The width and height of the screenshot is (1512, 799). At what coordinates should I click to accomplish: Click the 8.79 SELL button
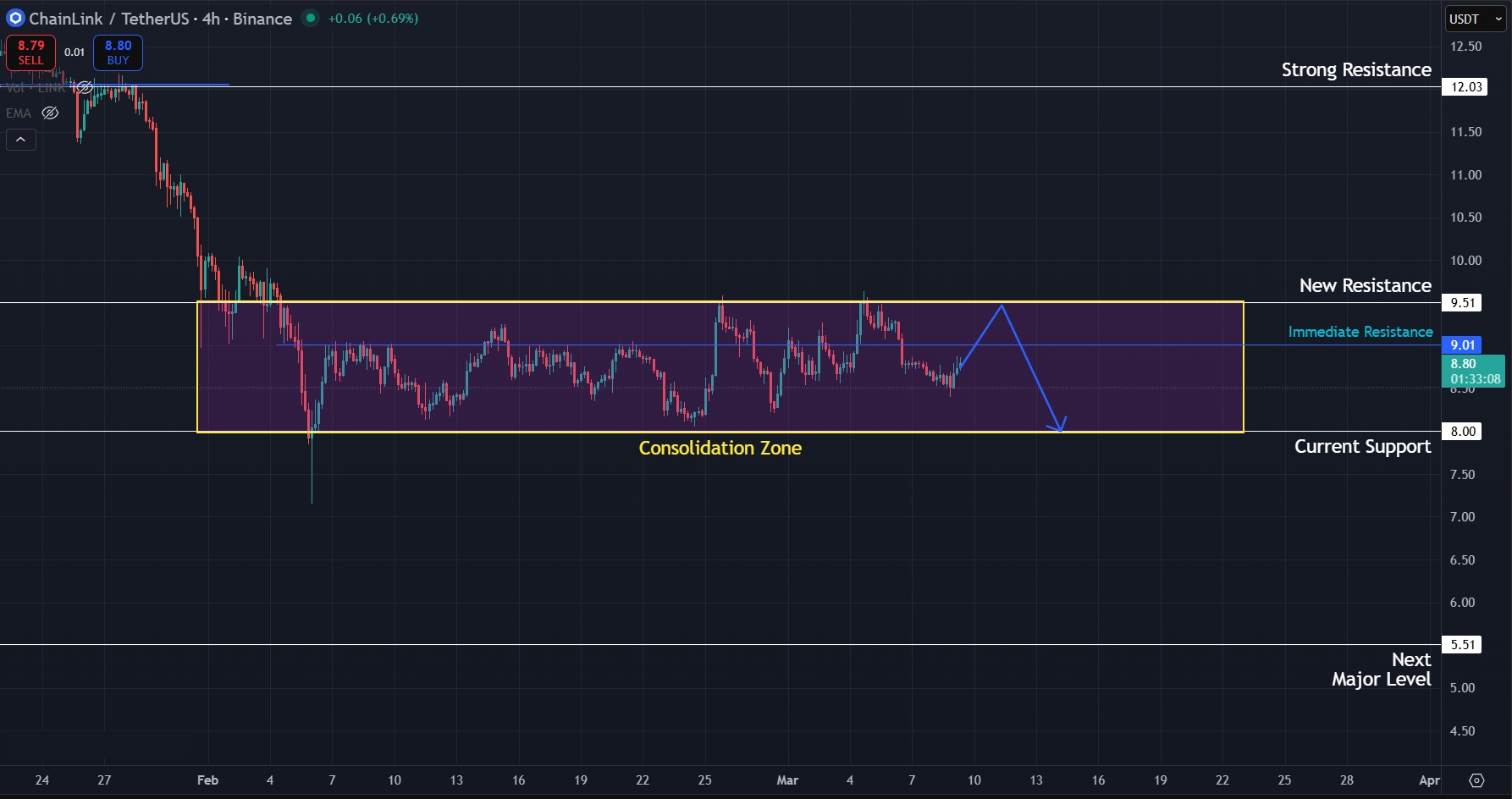point(30,52)
